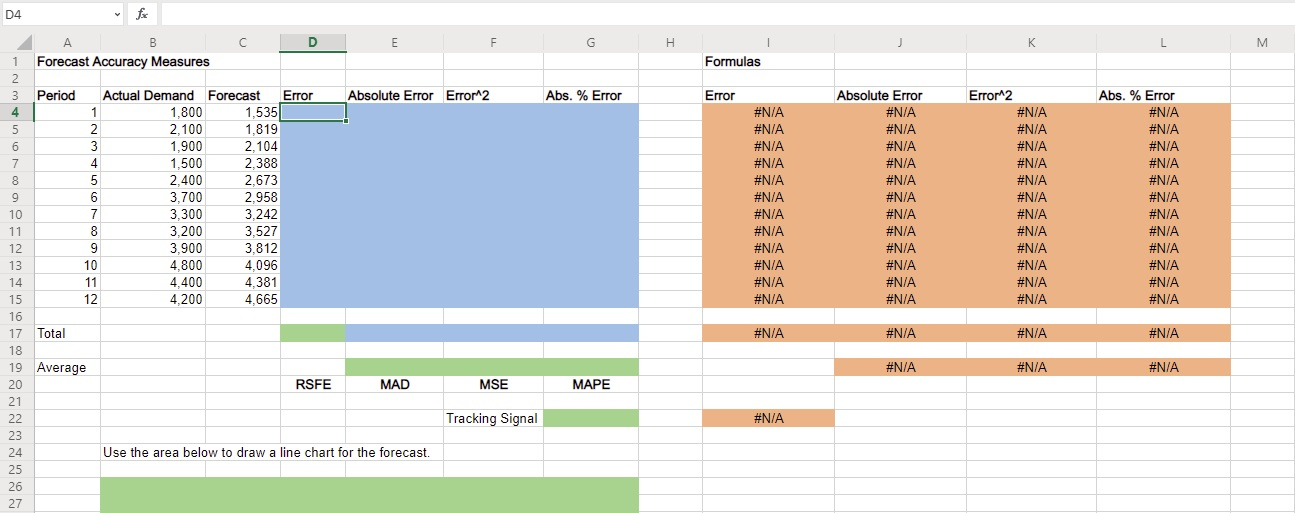Click the #N/A Average cell in column K
This screenshot has width=1295, height=513.
point(1031,367)
